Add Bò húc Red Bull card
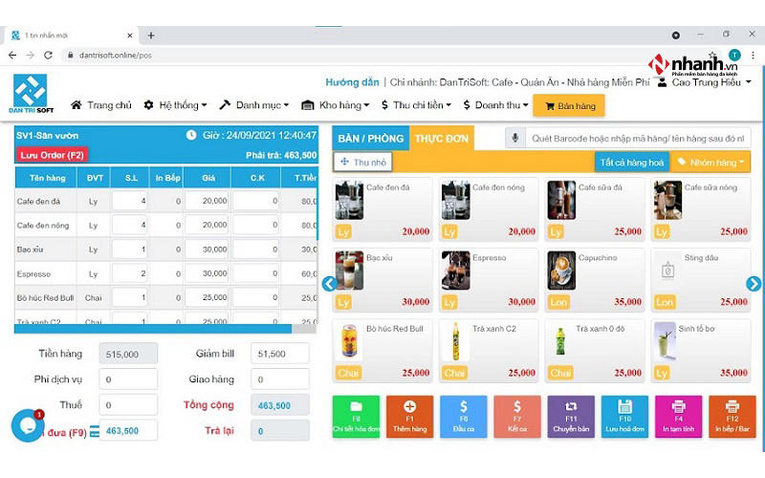The image size is (765, 478). coord(382,351)
